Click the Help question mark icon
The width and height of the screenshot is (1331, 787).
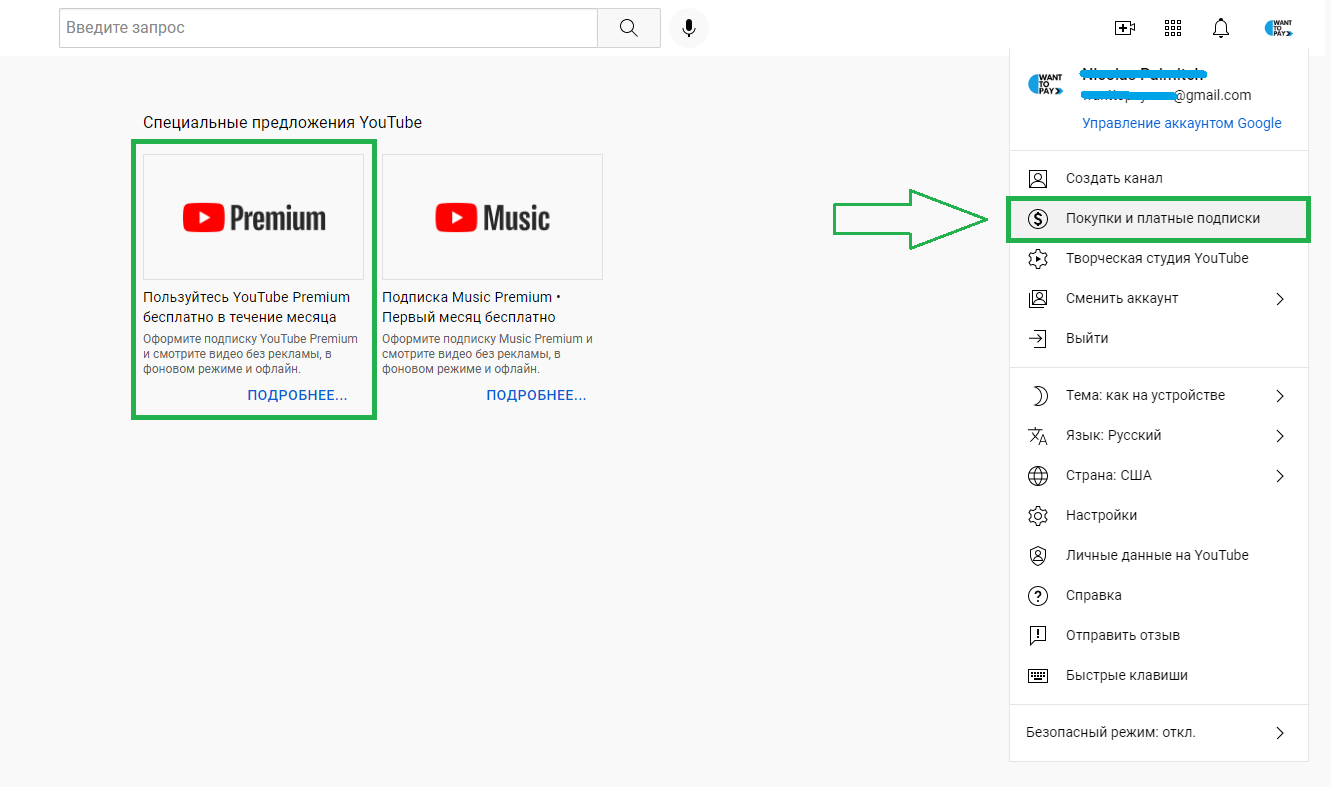point(1038,595)
